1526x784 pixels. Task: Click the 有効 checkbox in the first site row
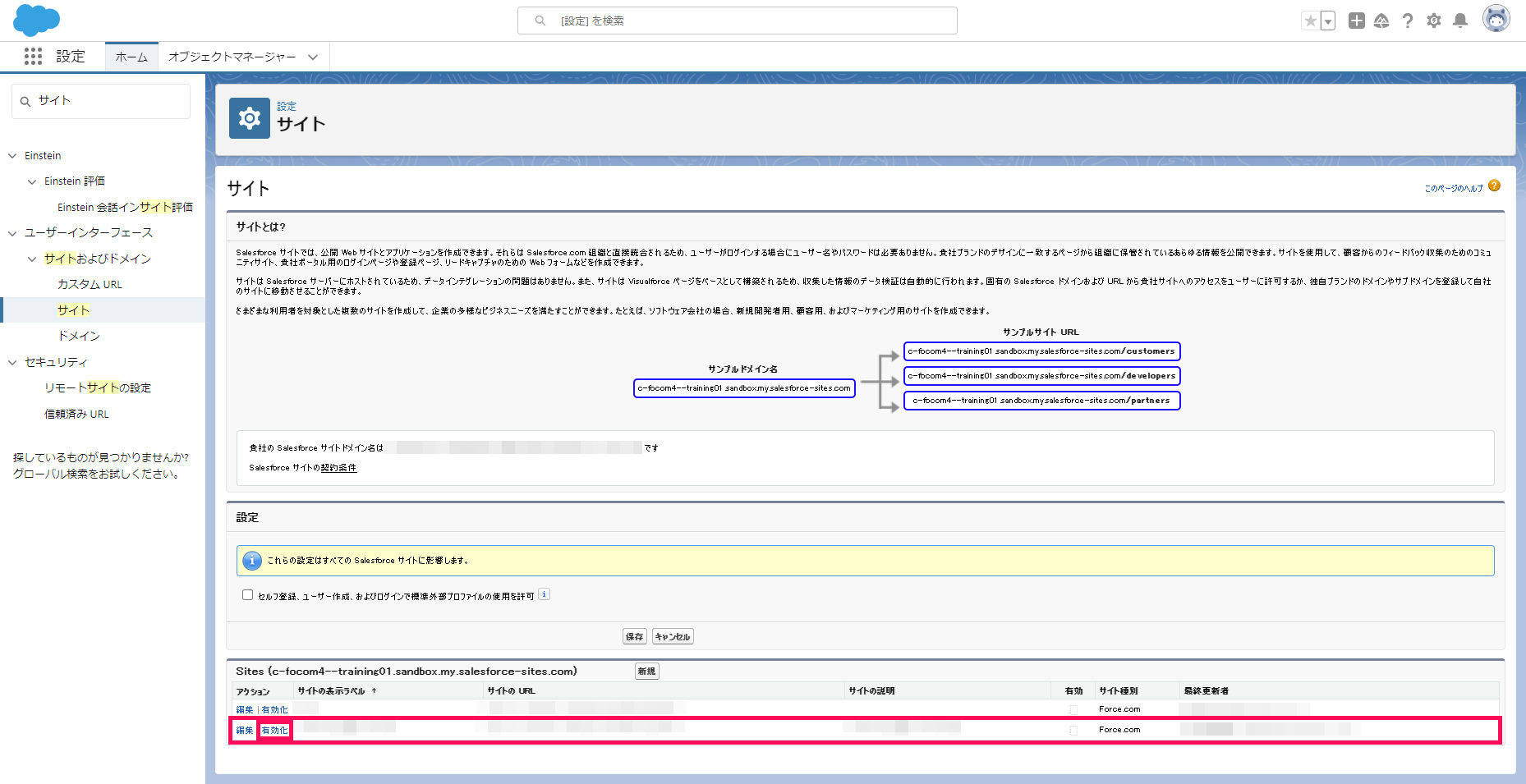coord(1073,710)
